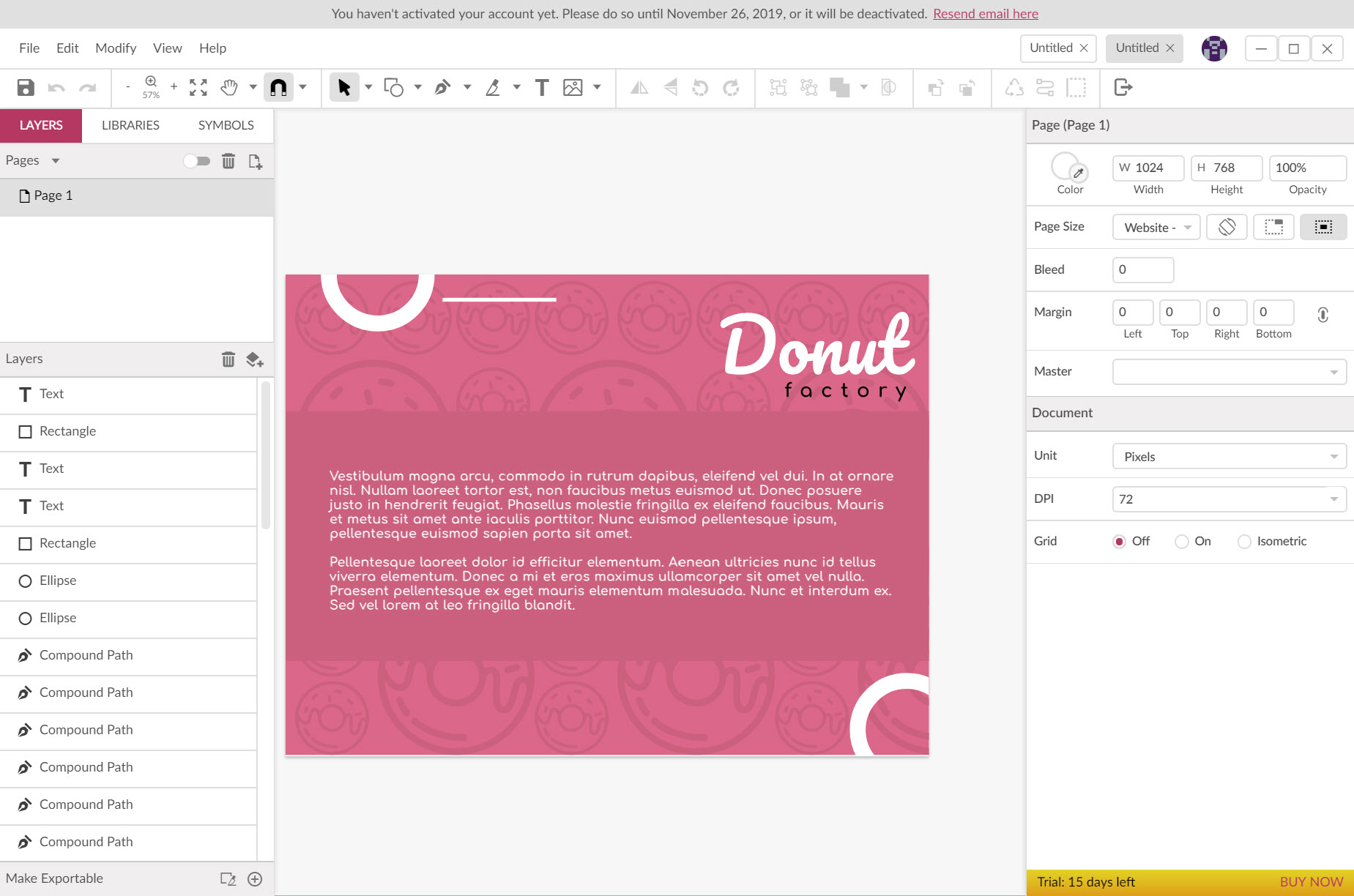Switch to the LIBRARIES tab
This screenshot has height=896, width=1354.
pyautogui.click(x=130, y=125)
